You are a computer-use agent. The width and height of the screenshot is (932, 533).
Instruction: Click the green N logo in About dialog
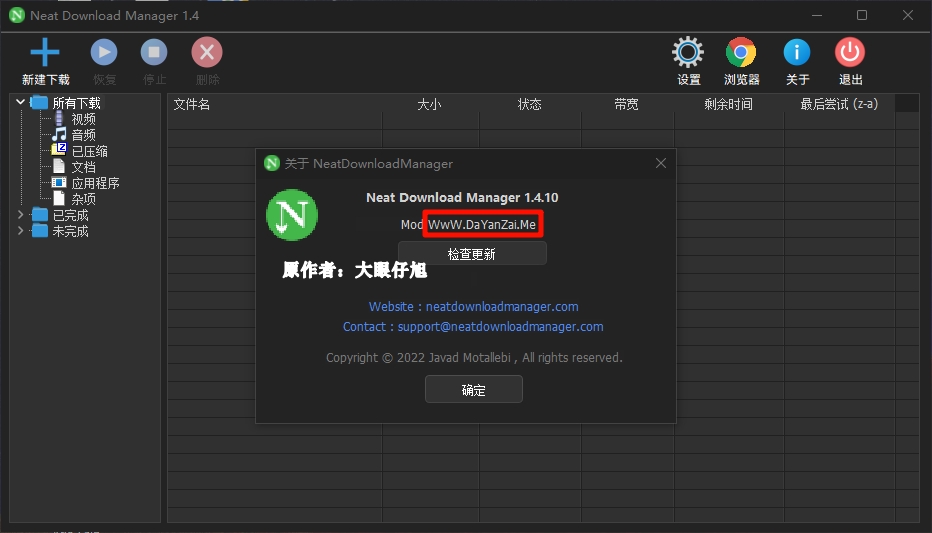292,215
